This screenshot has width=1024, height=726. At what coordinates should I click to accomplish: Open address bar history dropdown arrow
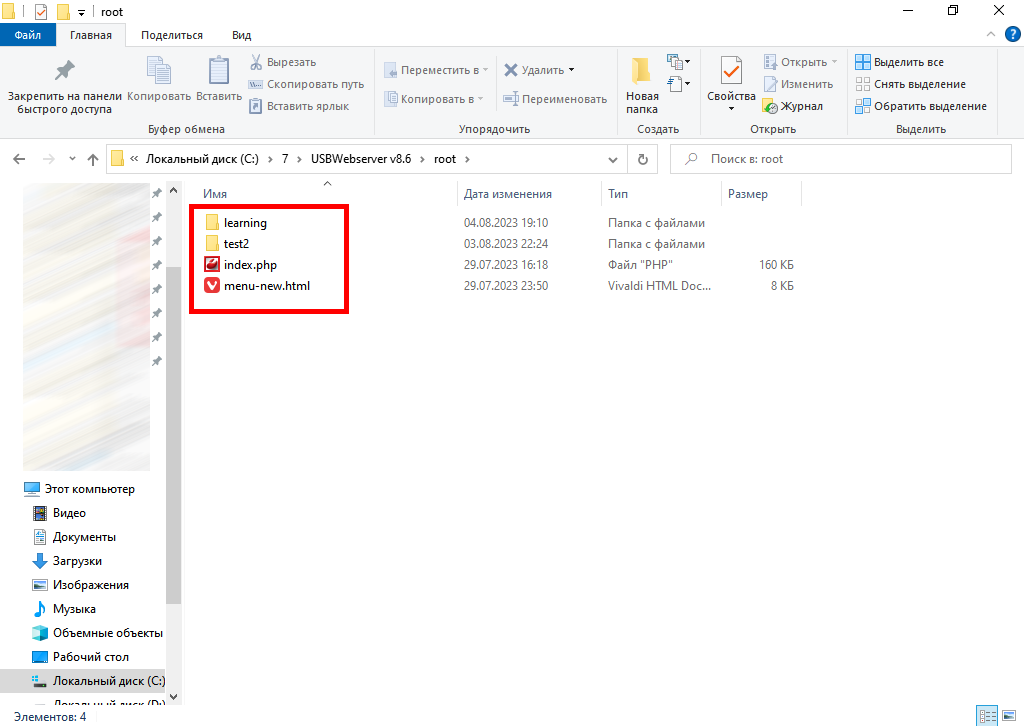613,159
